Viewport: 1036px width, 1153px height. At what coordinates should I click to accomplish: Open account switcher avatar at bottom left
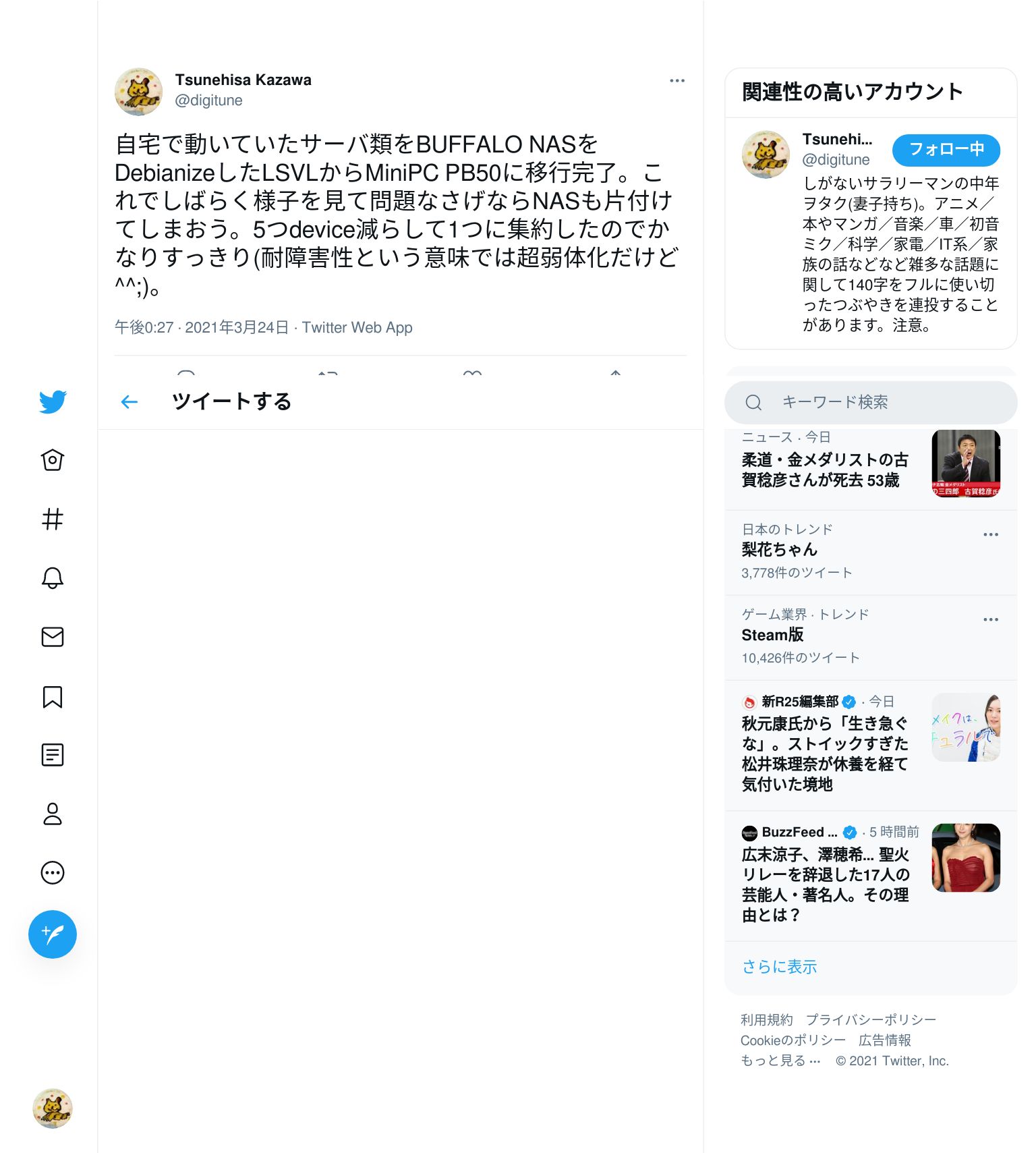coord(53,1108)
